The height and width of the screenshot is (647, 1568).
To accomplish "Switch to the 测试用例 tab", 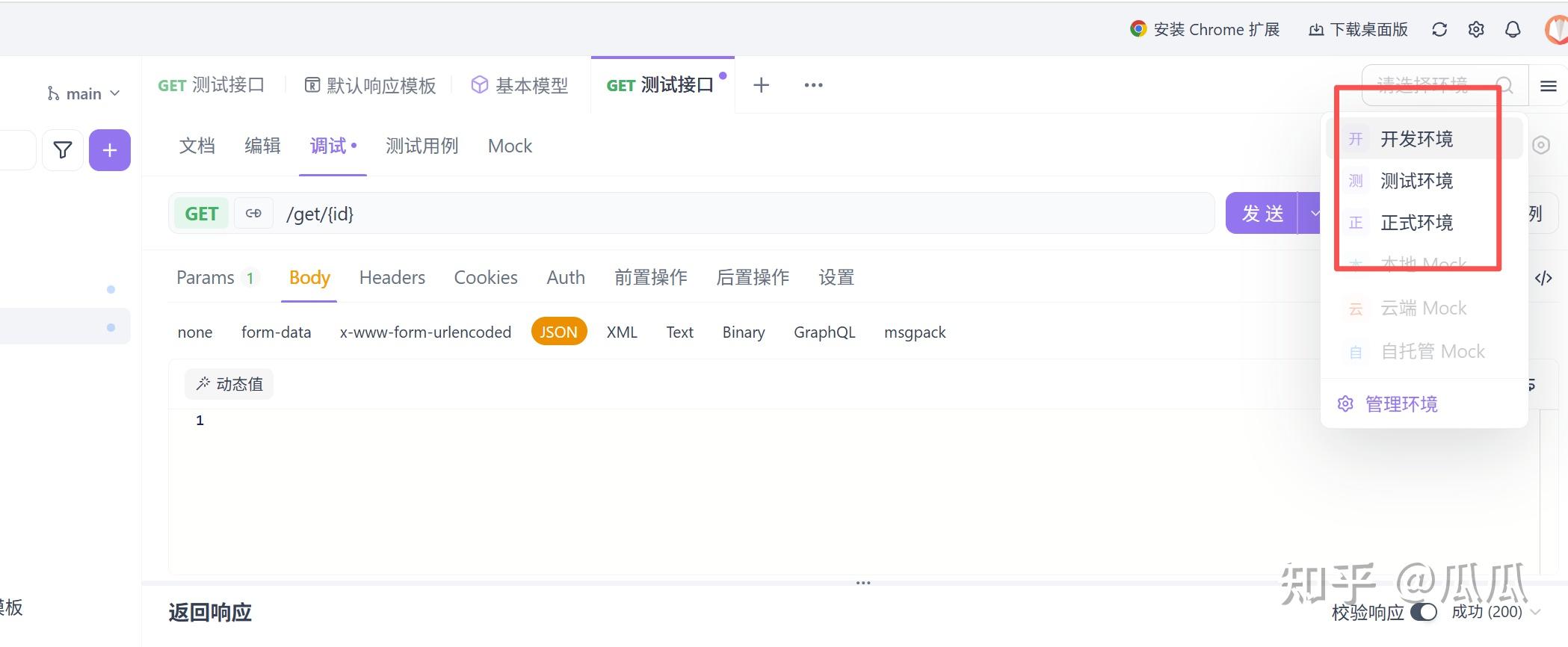I will click(x=422, y=146).
